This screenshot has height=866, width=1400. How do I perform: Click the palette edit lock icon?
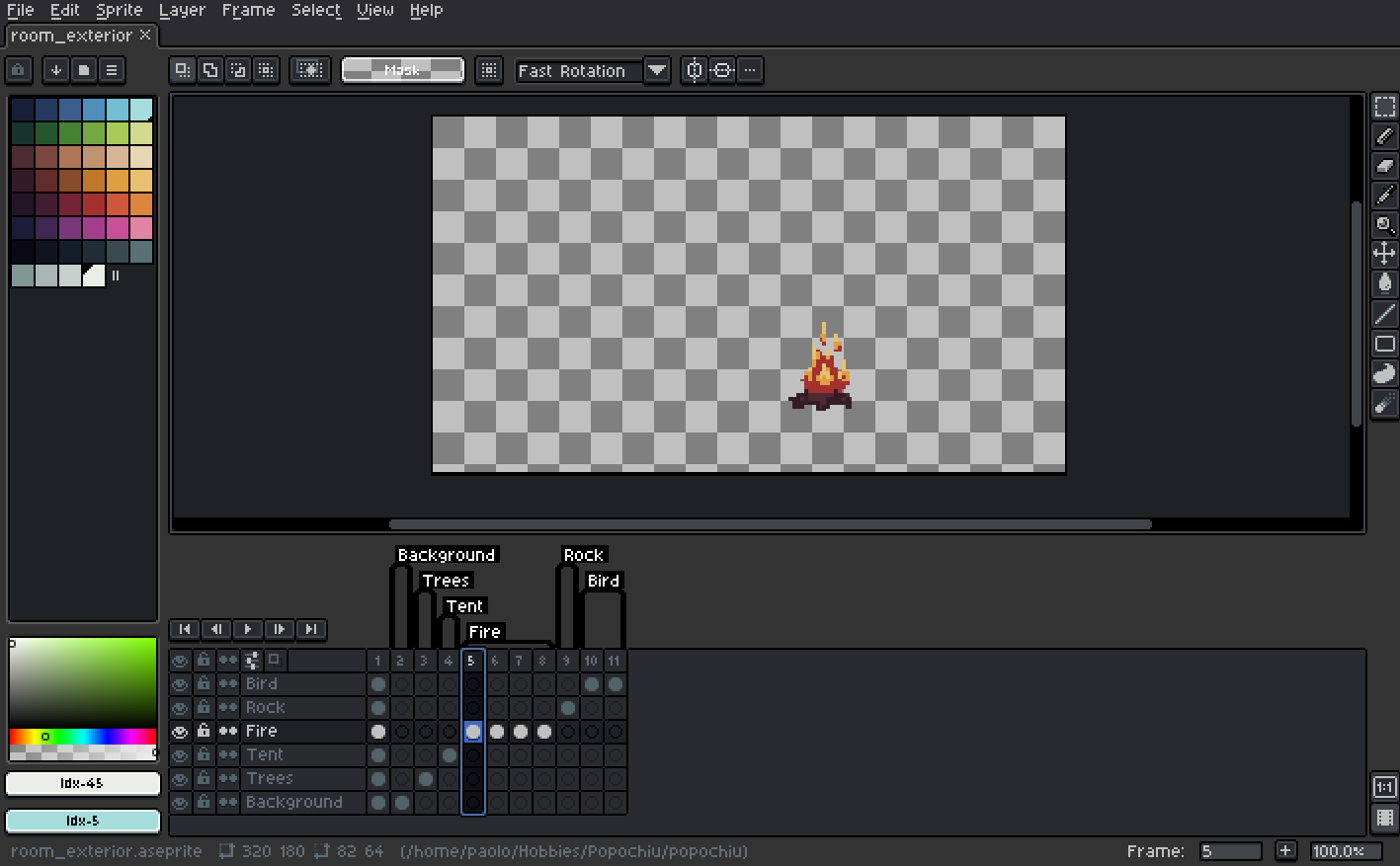click(x=19, y=70)
